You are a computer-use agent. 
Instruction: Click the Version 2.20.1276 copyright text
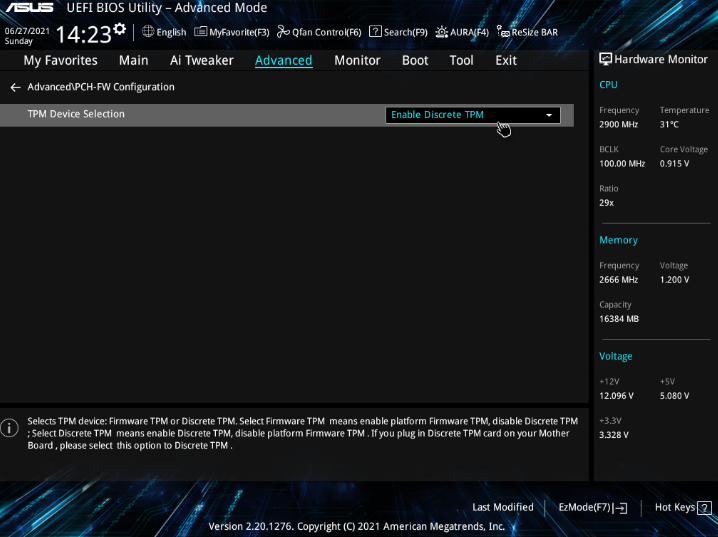pos(356,526)
